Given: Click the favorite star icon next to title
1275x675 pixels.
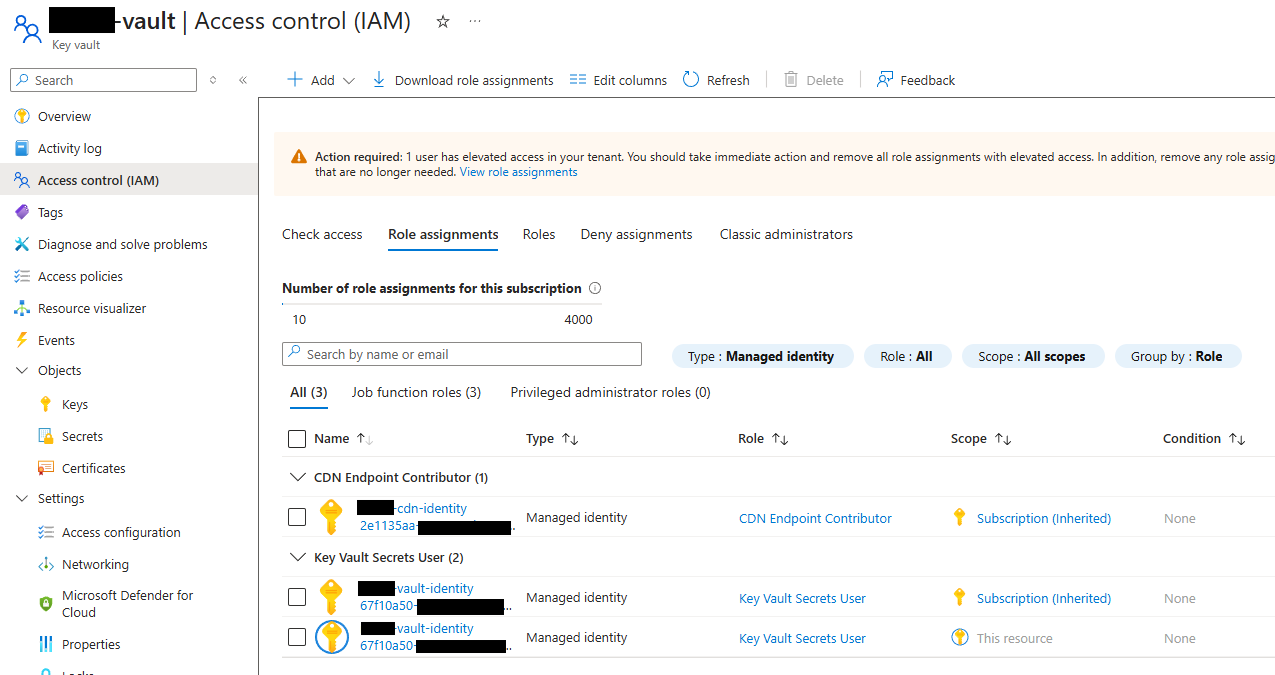Looking at the screenshot, I should [443, 22].
